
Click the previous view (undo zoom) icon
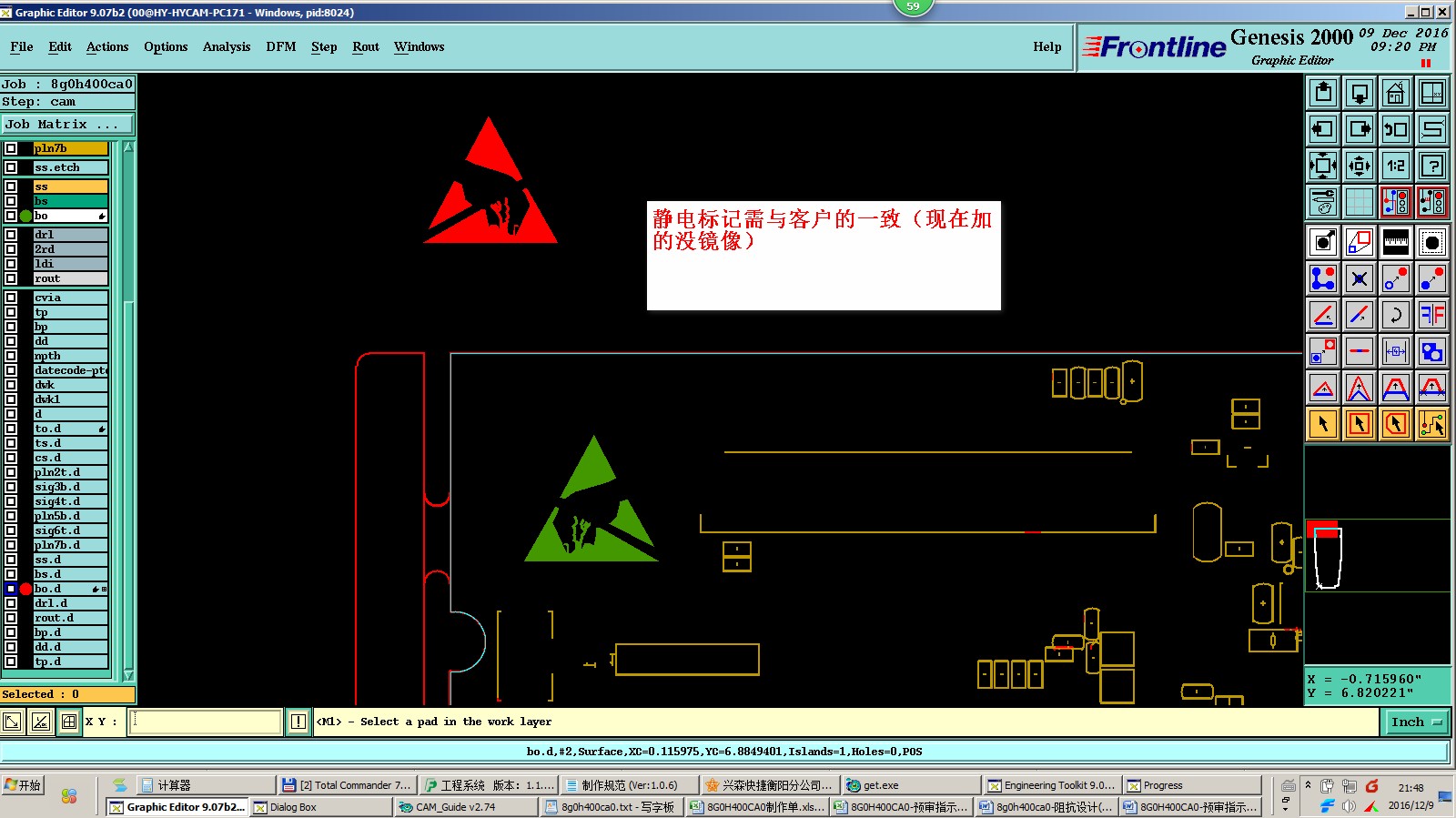tap(1396, 129)
